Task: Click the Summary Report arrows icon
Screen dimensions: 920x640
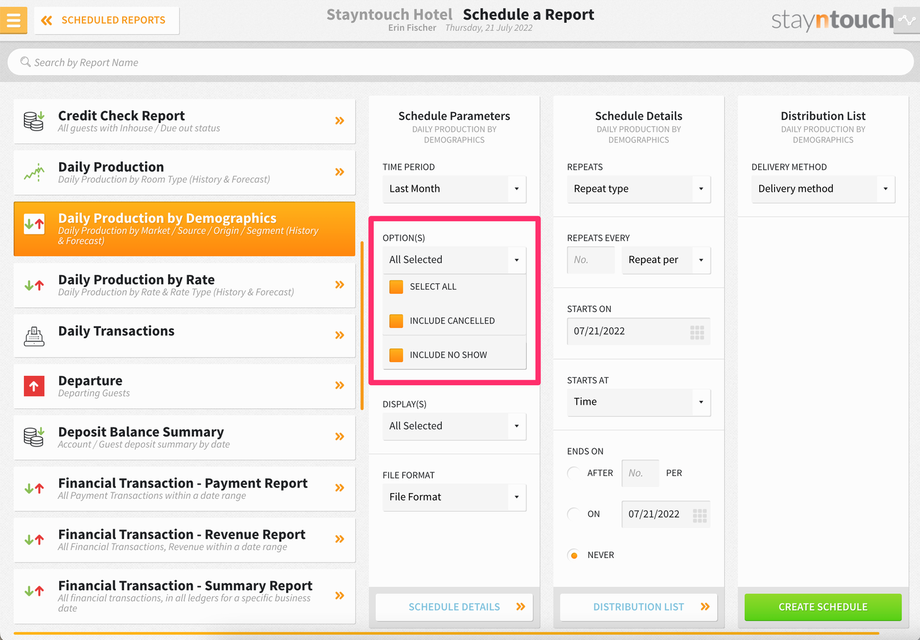Action: 34,591
